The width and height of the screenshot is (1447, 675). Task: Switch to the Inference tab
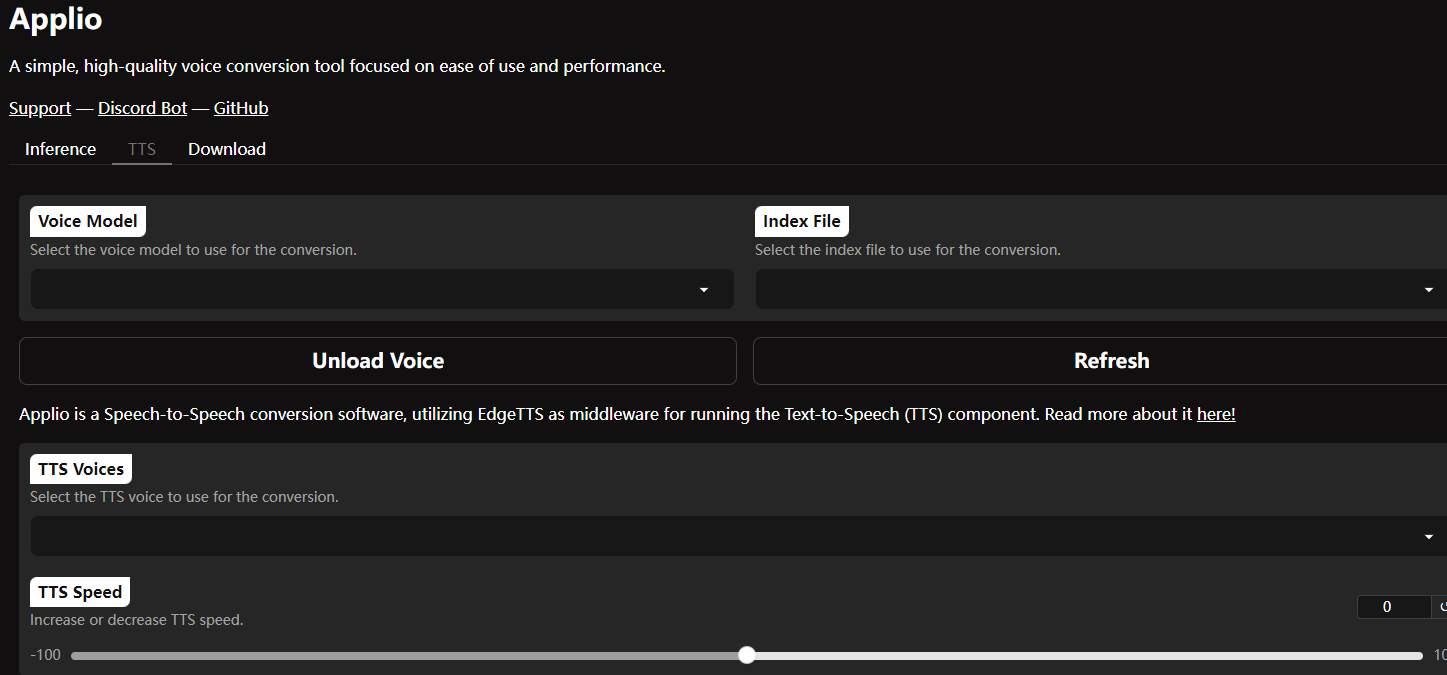(61, 149)
